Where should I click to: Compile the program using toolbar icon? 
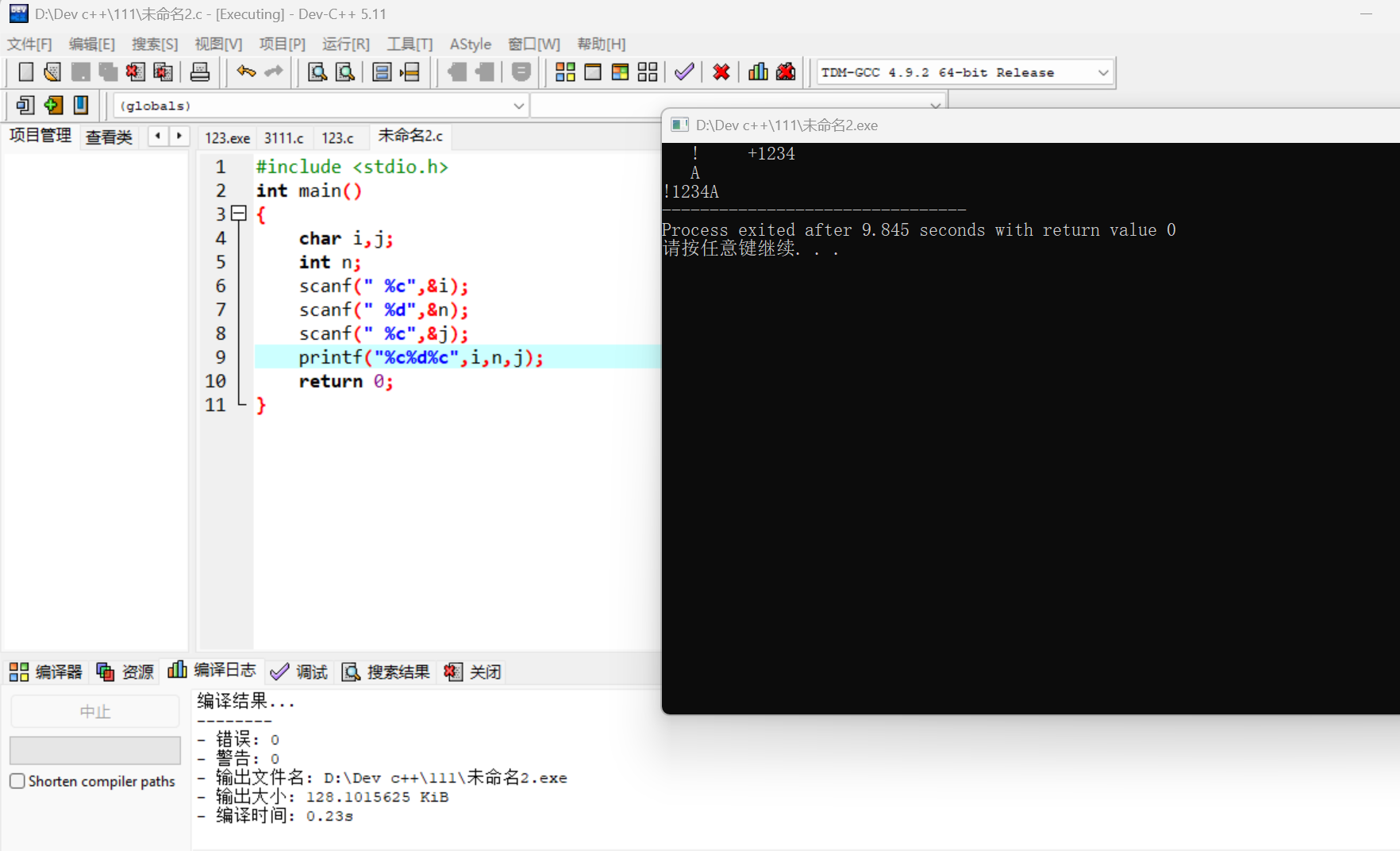pos(565,72)
